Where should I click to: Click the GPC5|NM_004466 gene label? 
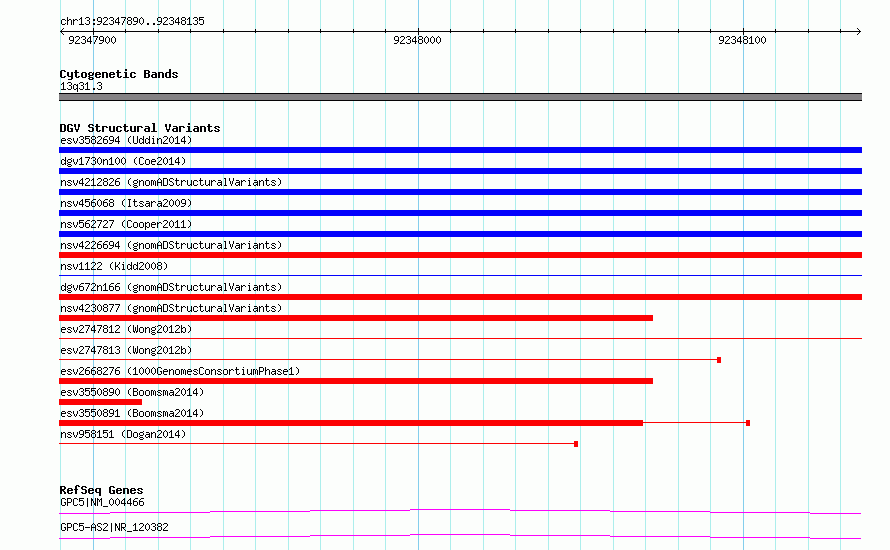point(102,502)
